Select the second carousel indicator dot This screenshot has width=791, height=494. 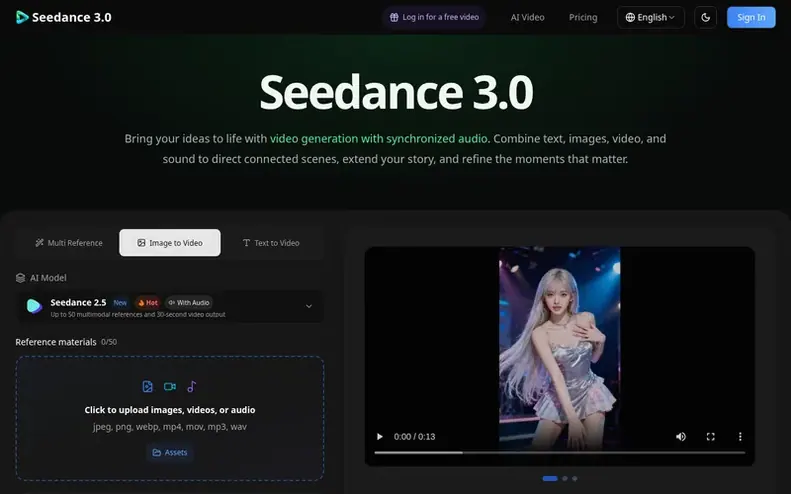(x=565, y=478)
